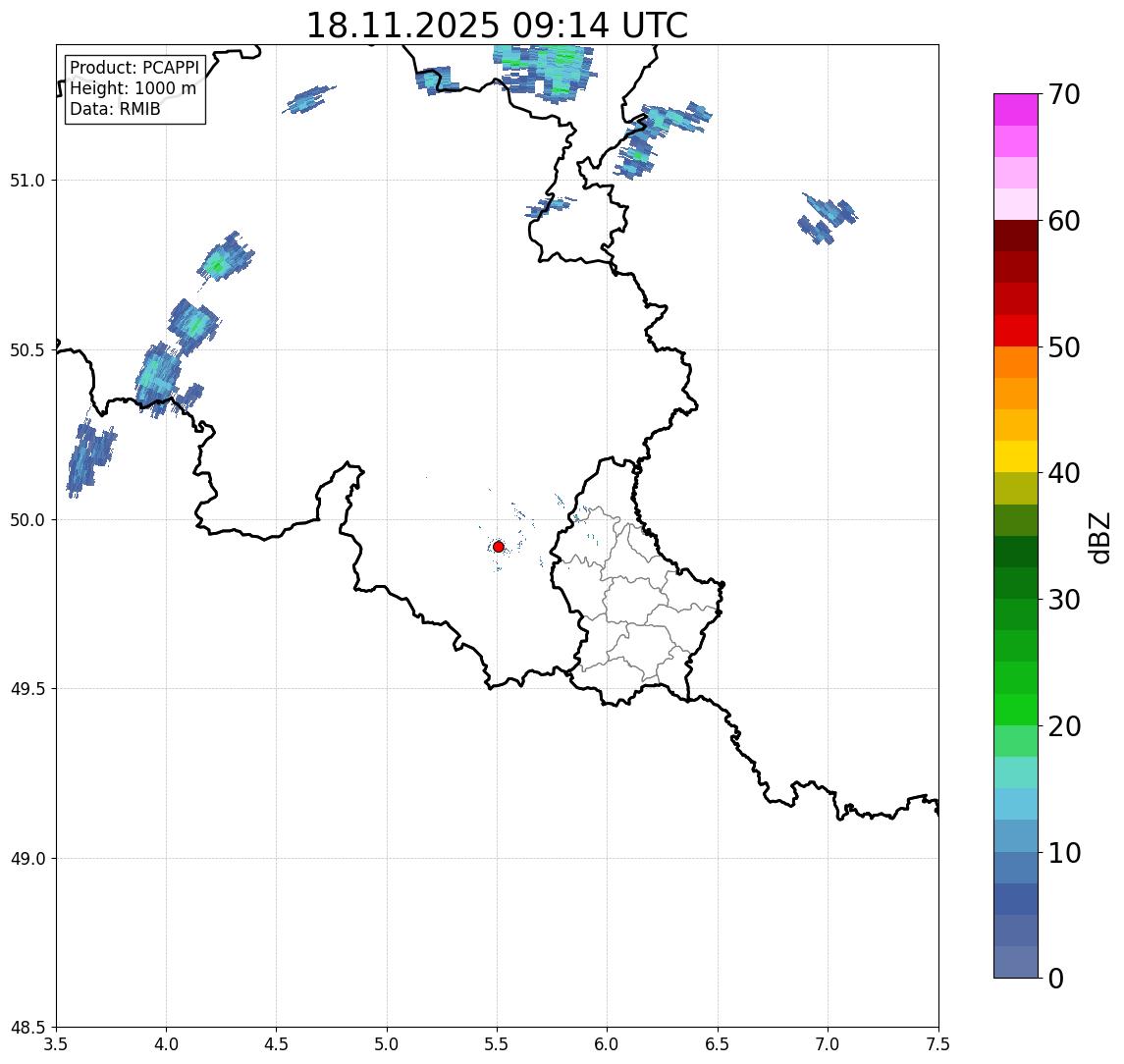Click the colorbar tick label 60

click(1064, 221)
